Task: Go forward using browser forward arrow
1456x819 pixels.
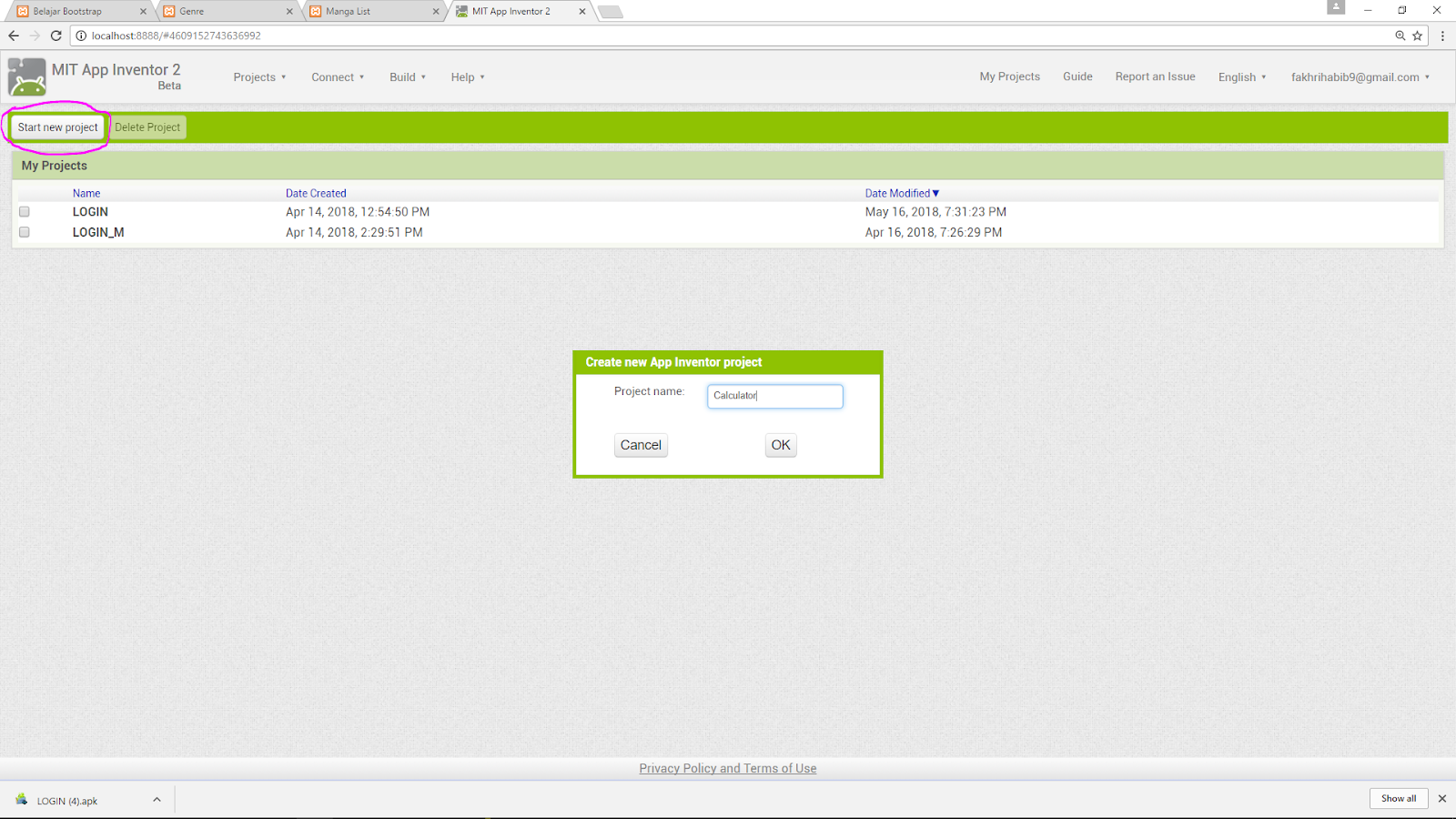Action: (x=35, y=35)
